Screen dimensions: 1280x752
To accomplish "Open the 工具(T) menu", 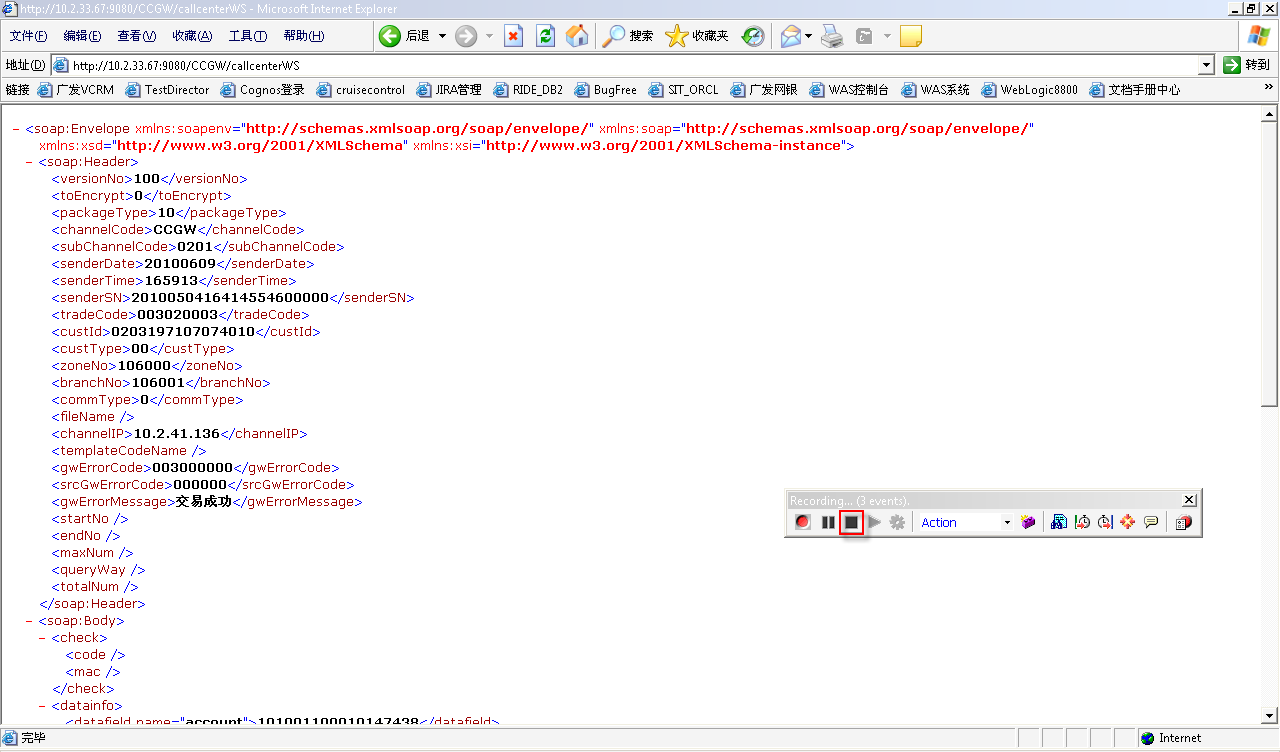I will (248, 36).
